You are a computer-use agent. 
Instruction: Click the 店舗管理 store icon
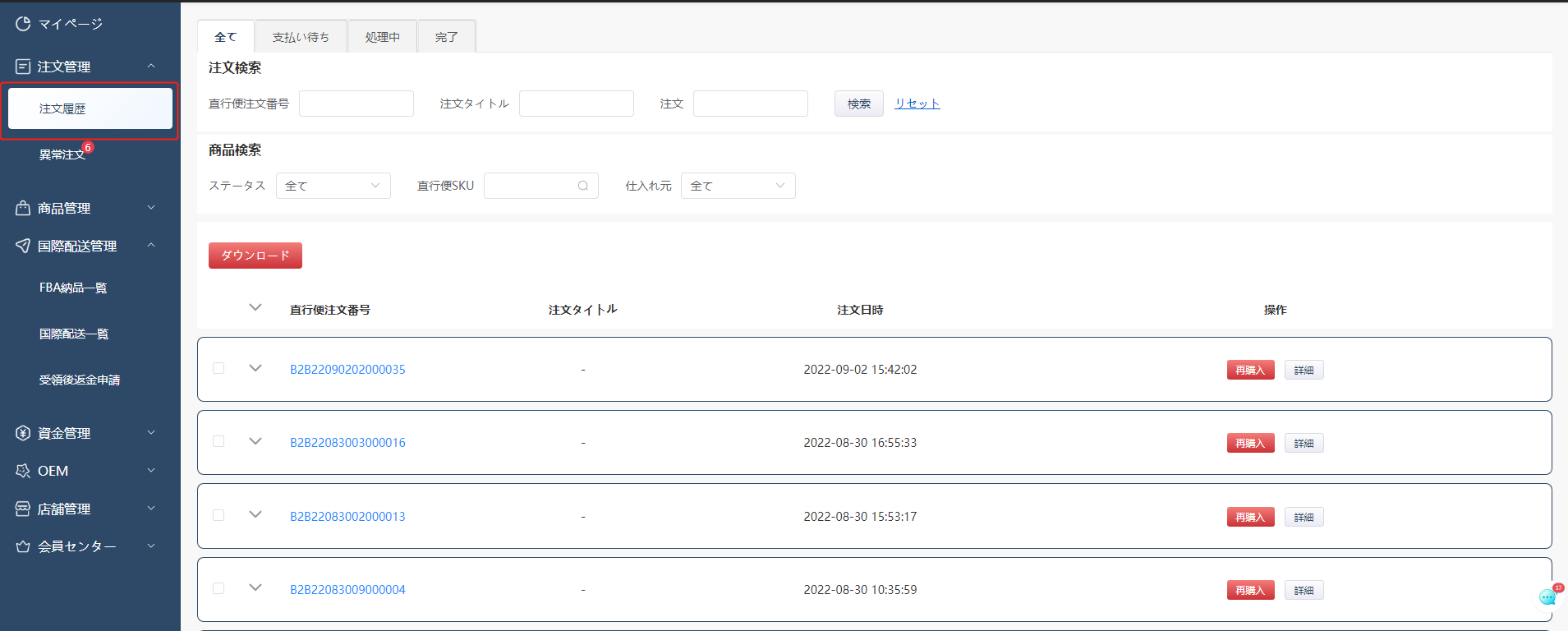click(x=23, y=509)
